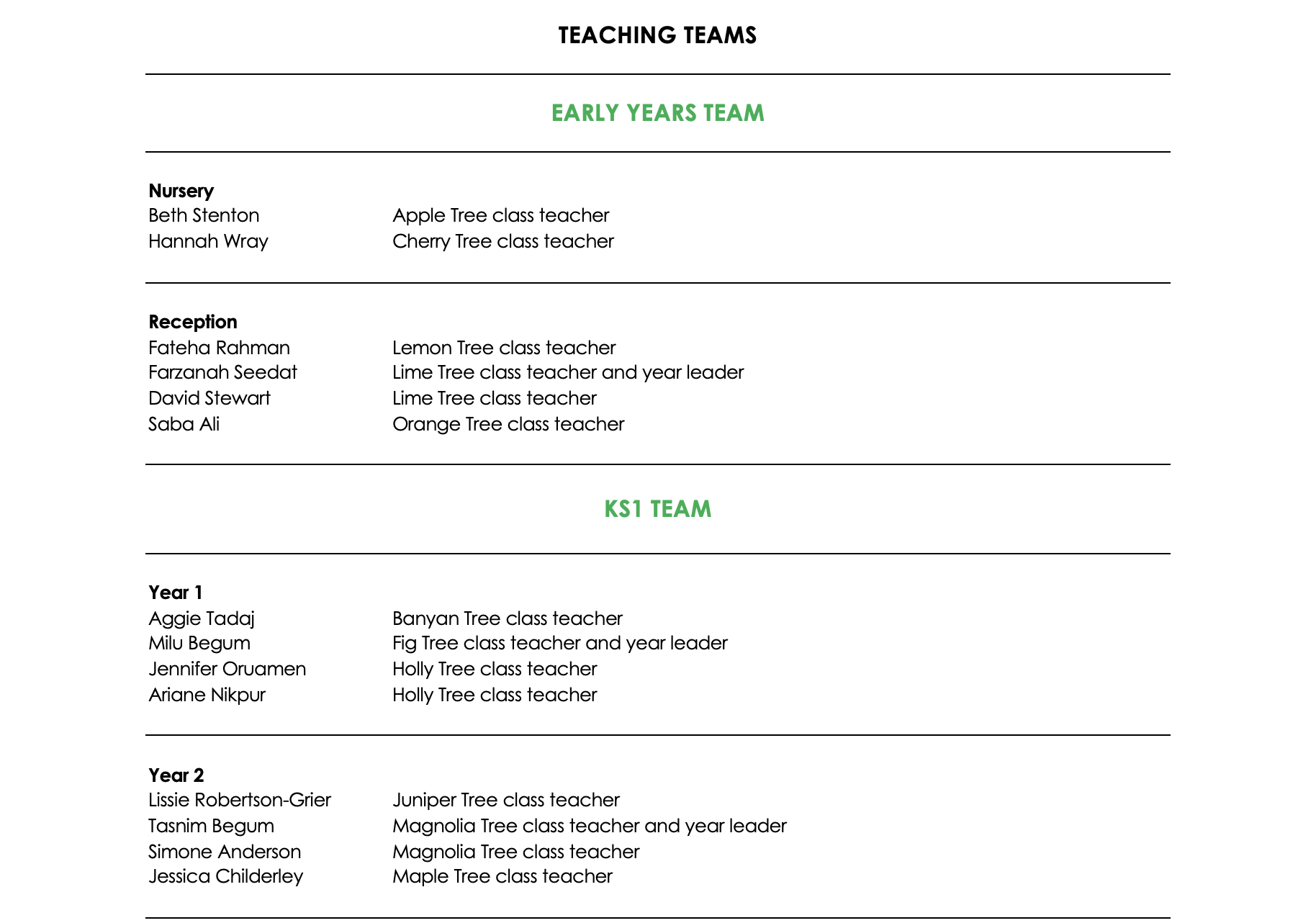Click on Farzanah Seedat's name
The image size is (1316, 923).
(x=222, y=372)
